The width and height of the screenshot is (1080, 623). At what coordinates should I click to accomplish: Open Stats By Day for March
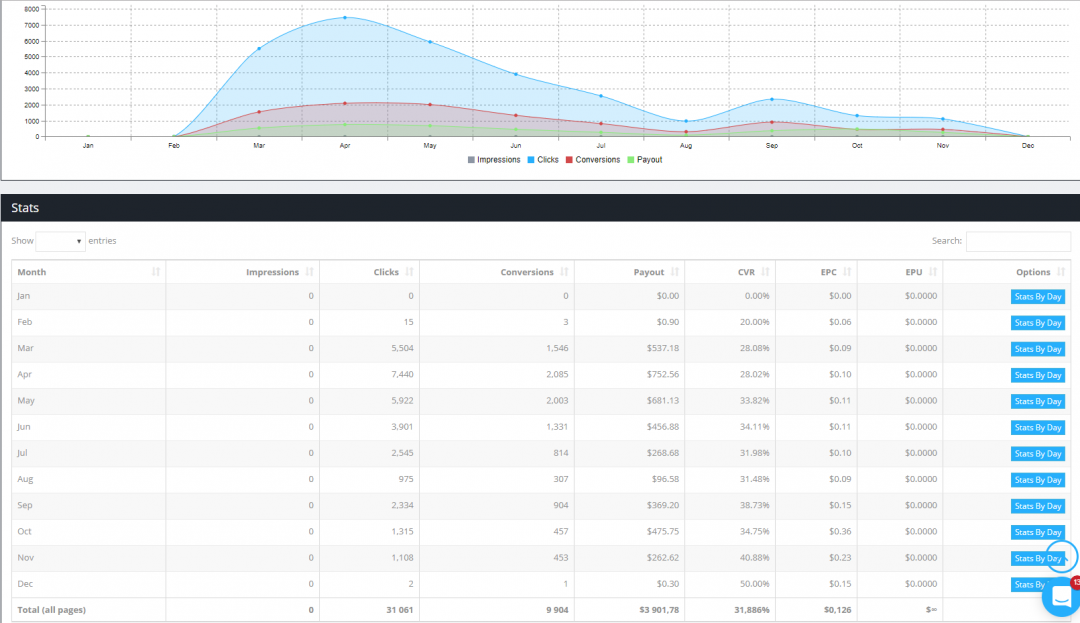click(1037, 349)
